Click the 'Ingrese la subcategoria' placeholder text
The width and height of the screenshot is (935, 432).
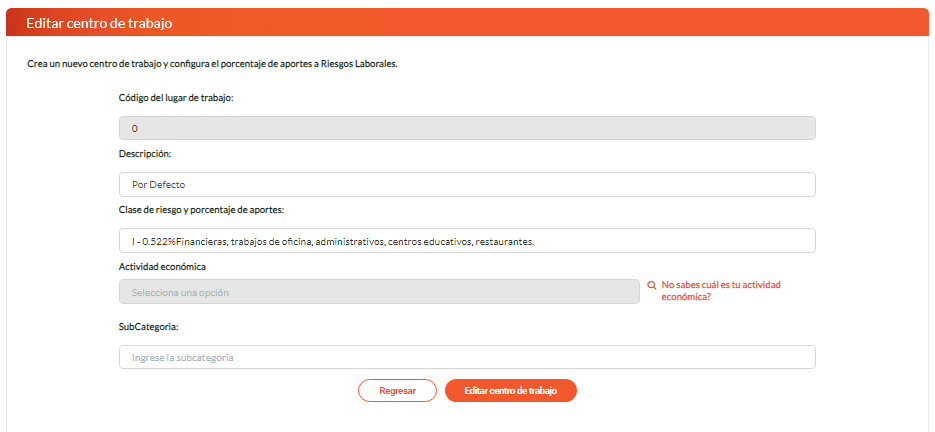182,357
